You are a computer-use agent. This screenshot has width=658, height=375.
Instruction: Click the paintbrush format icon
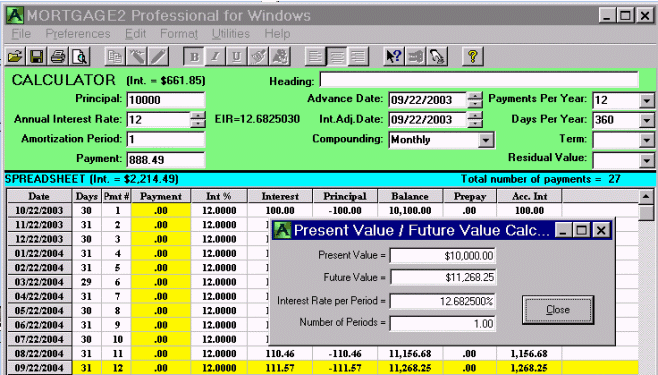tap(258, 56)
